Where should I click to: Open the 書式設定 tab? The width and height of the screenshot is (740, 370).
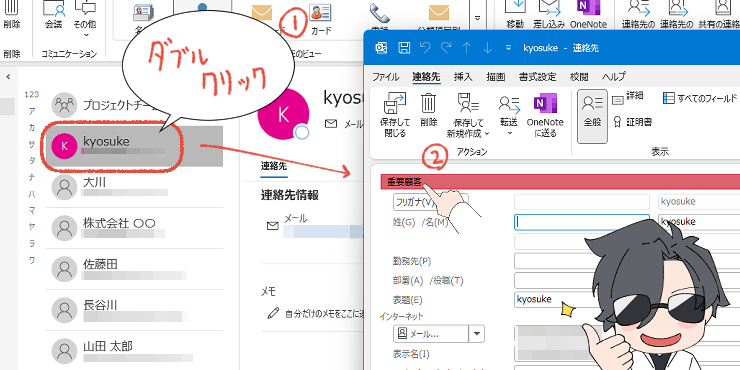[538, 77]
